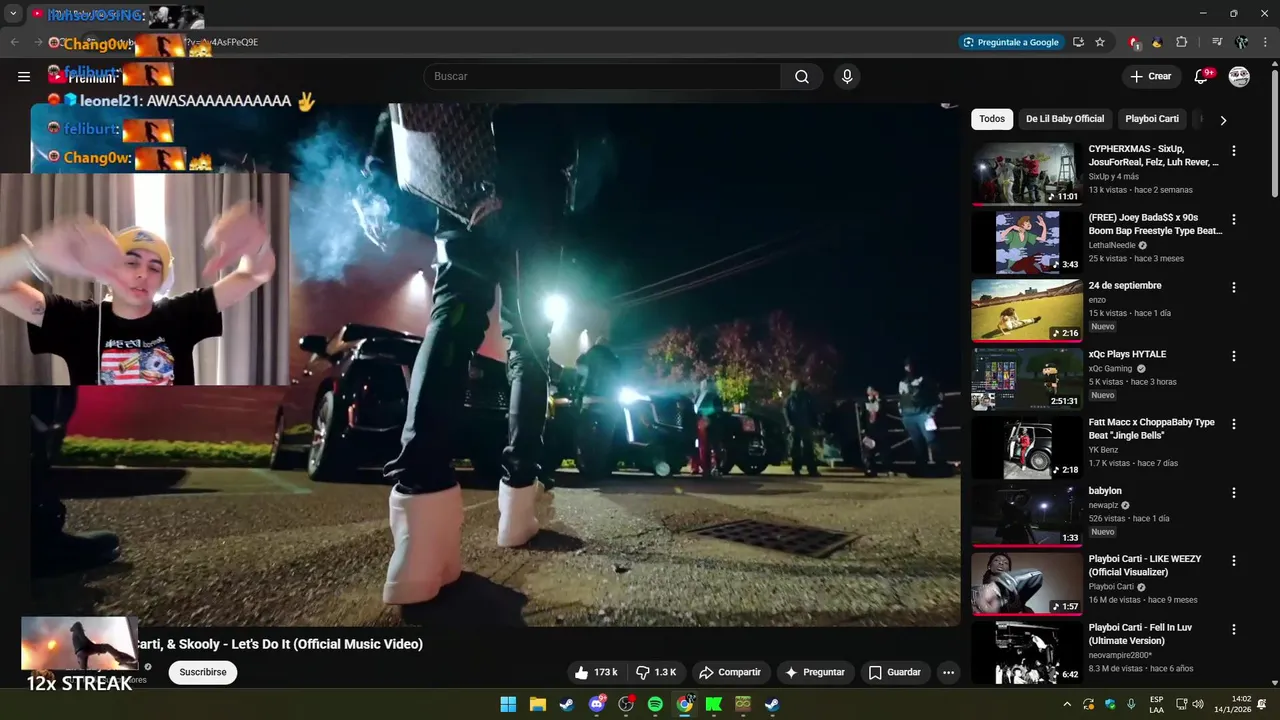The image size is (1280, 720).
Task: Open the red extension with badge 1
Action: 1133,42
